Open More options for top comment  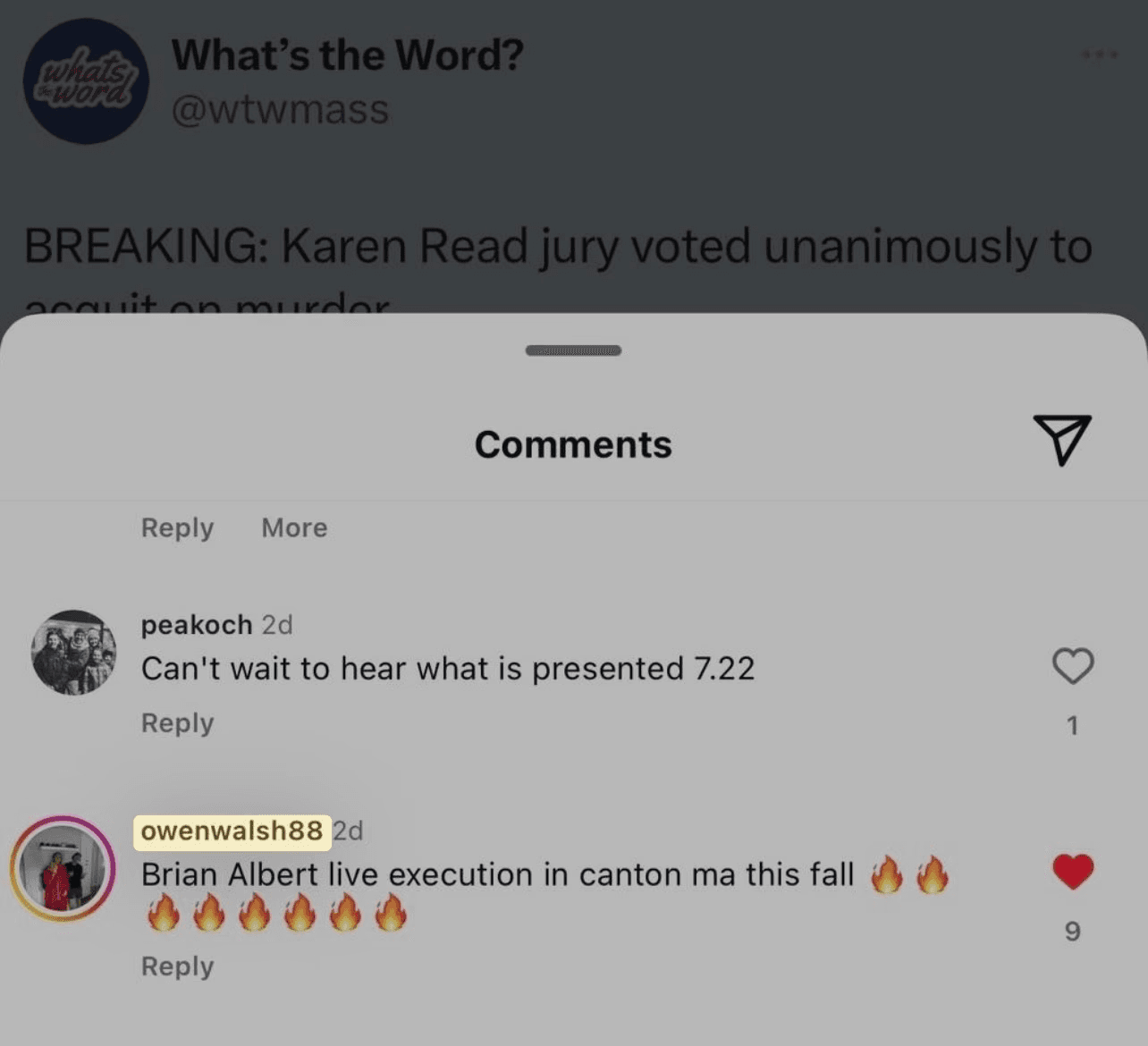294,527
